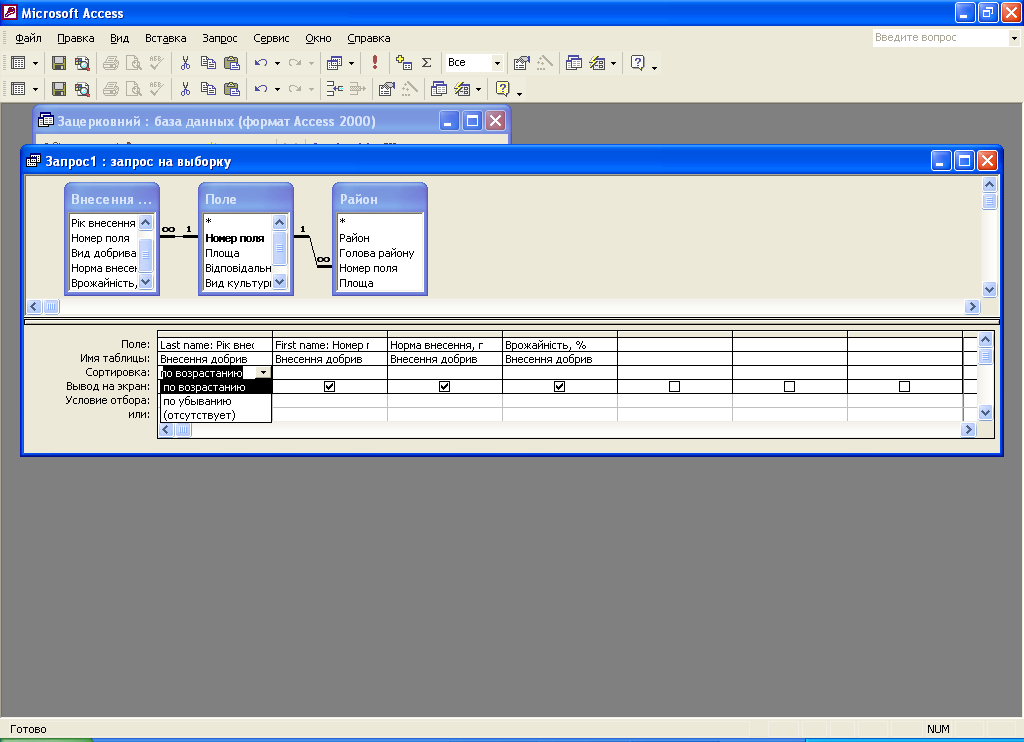
Task: Show Database Window icon on upper toolbar
Action: [x=573, y=63]
